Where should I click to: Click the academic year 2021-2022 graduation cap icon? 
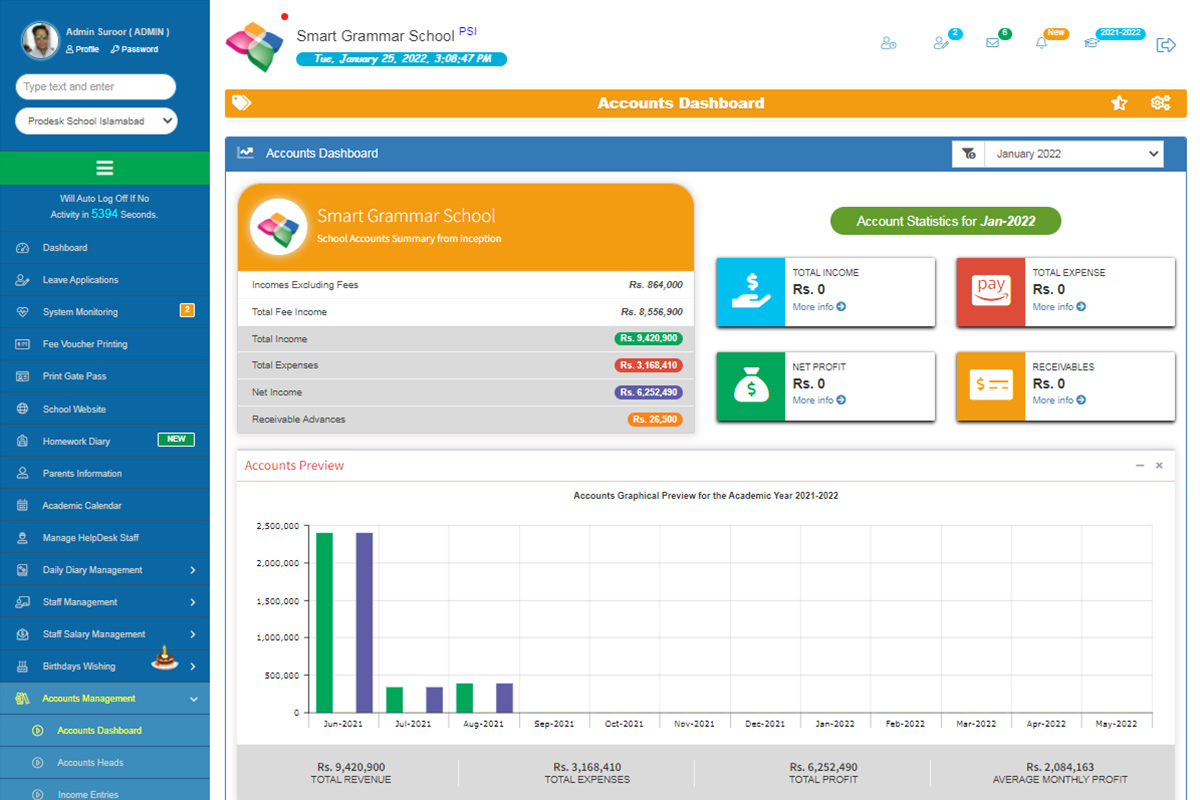[1091, 43]
